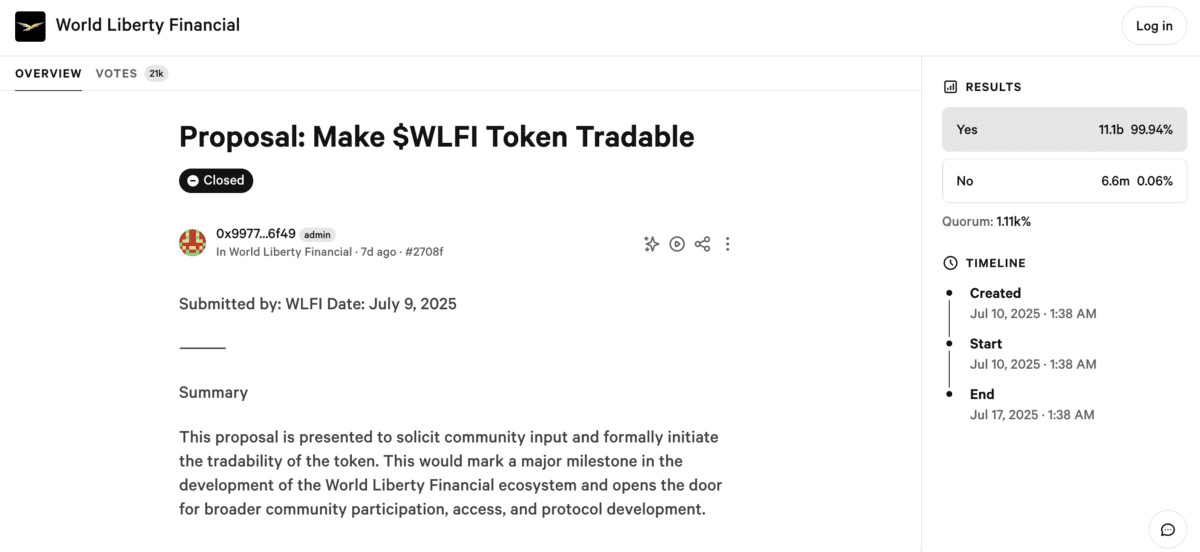
Task: Click the Timeline clock icon
Action: click(950, 263)
